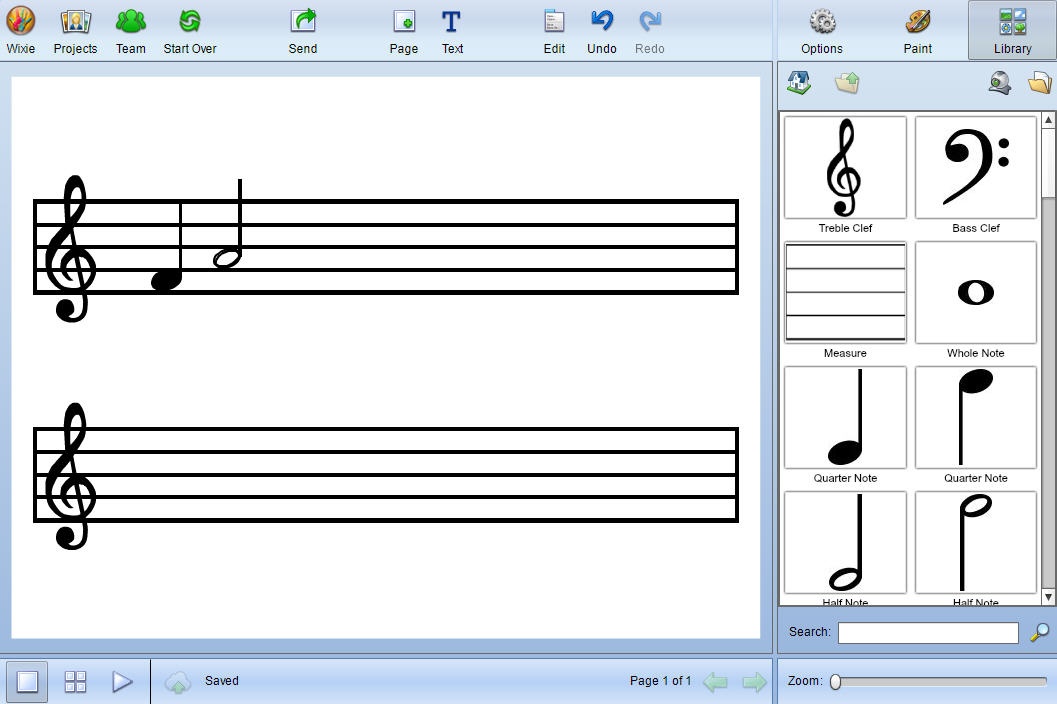Select the Treble Clef from the library
Image resolution: width=1057 pixels, height=704 pixels.
pos(845,167)
